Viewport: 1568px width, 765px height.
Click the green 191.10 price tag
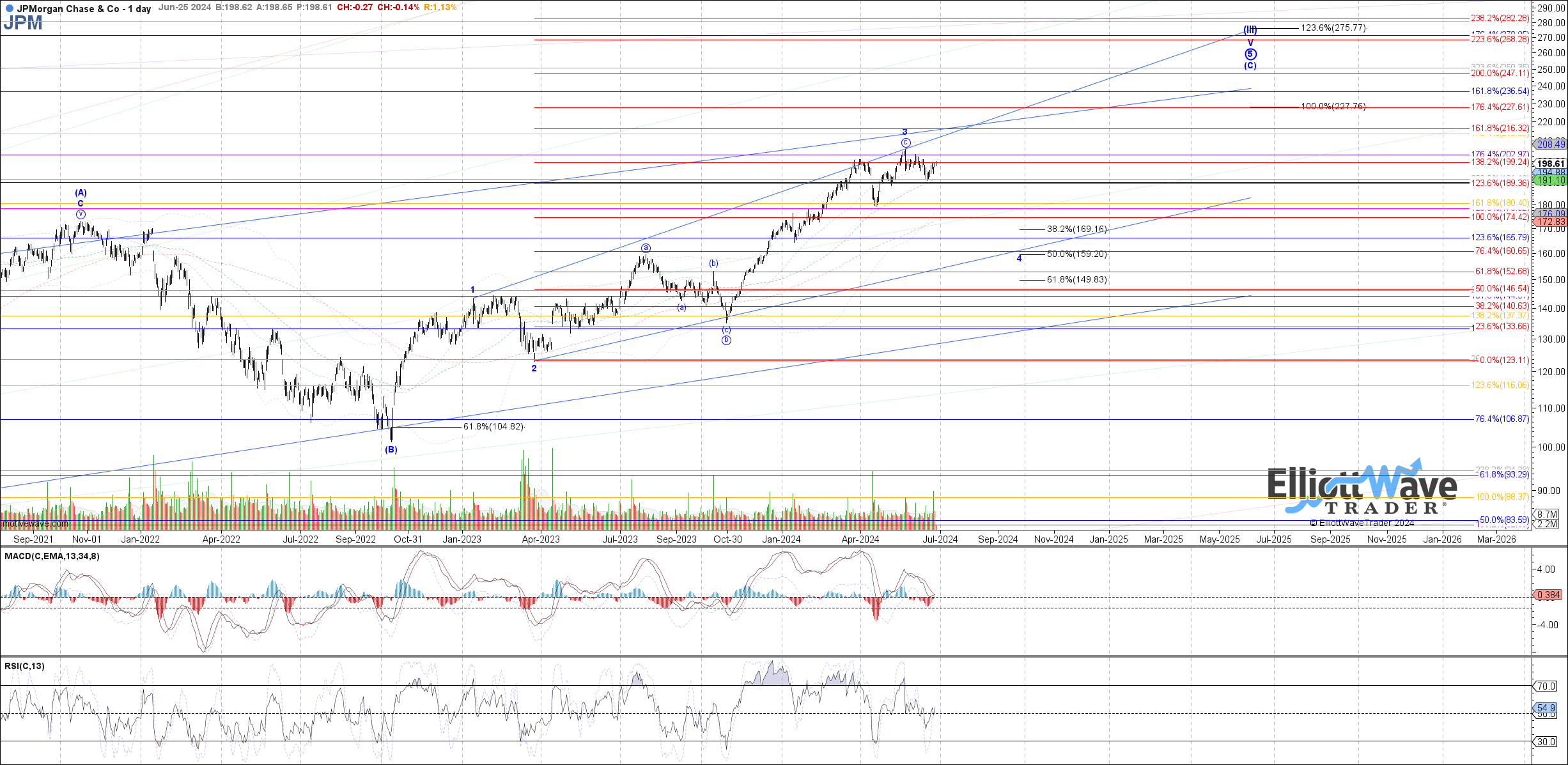(x=1549, y=181)
